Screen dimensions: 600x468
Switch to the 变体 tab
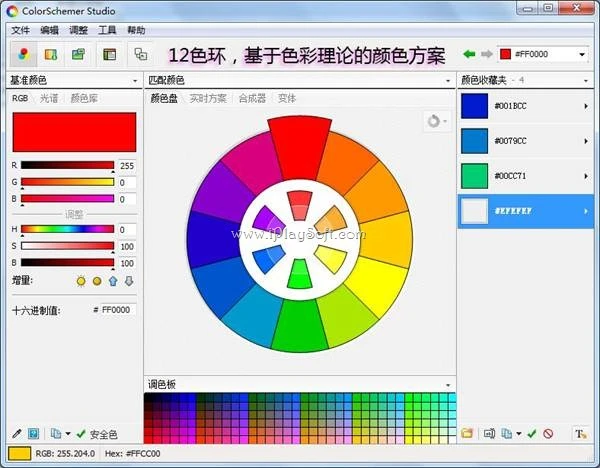point(287,98)
